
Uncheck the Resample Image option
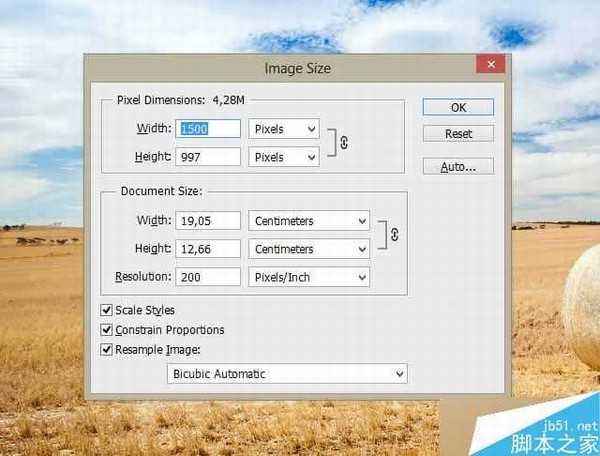pyautogui.click(x=108, y=350)
